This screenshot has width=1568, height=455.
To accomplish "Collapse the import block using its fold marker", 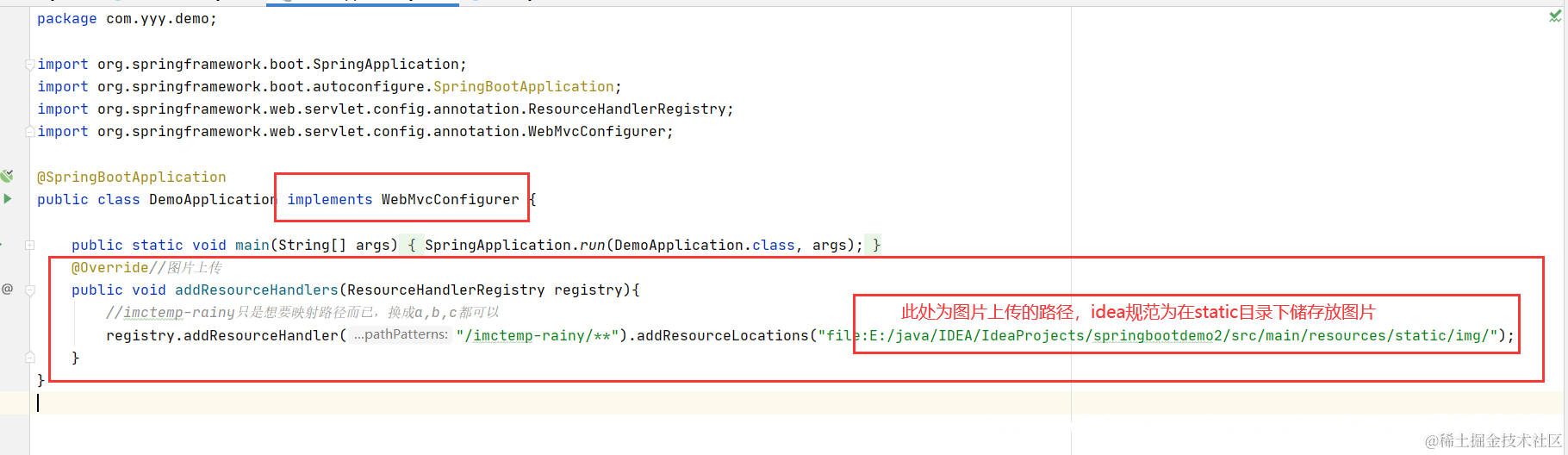I will point(30,64).
